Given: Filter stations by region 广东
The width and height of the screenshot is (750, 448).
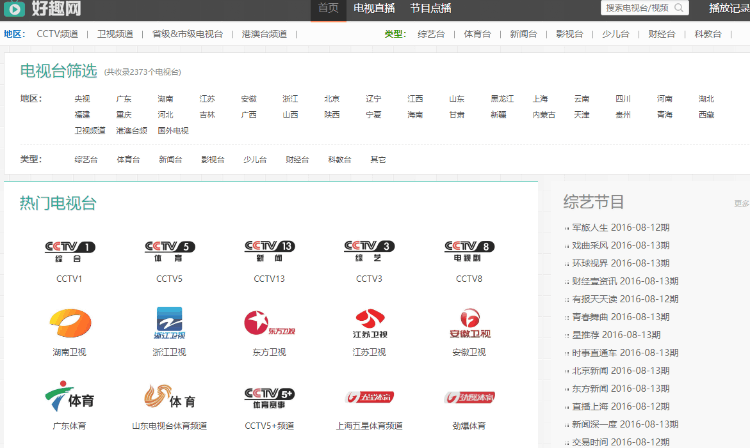Looking at the screenshot, I should pyautogui.click(x=124, y=98).
